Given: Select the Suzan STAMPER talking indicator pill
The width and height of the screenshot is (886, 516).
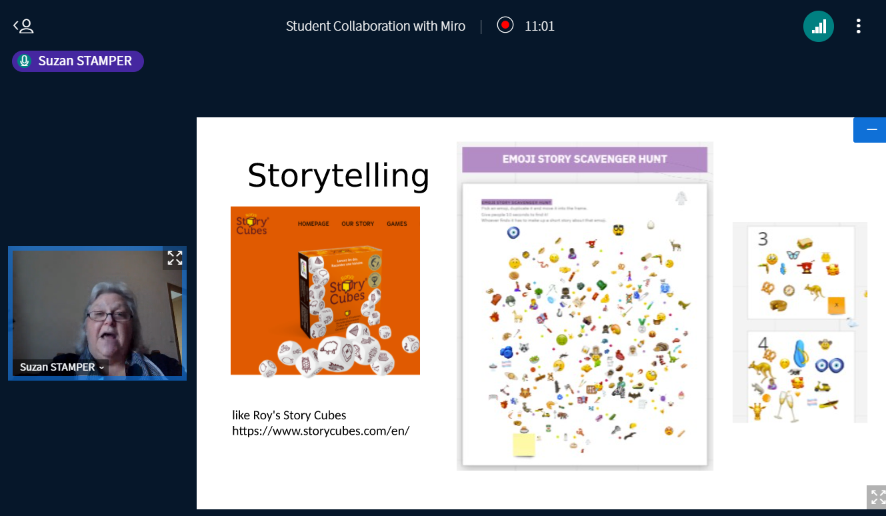Looking at the screenshot, I should [x=78, y=61].
